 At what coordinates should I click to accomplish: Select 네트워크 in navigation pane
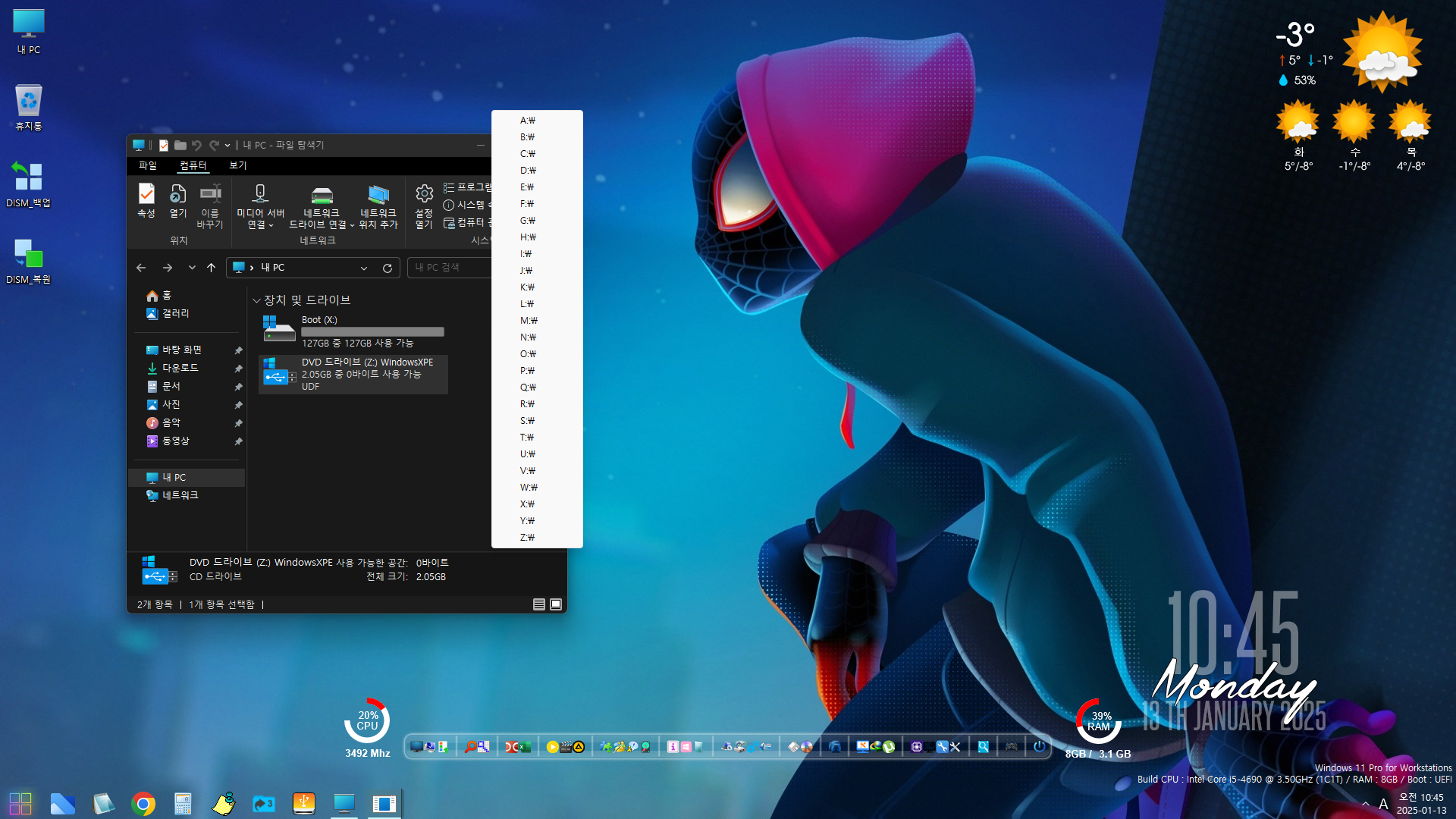pyautogui.click(x=172, y=495)
